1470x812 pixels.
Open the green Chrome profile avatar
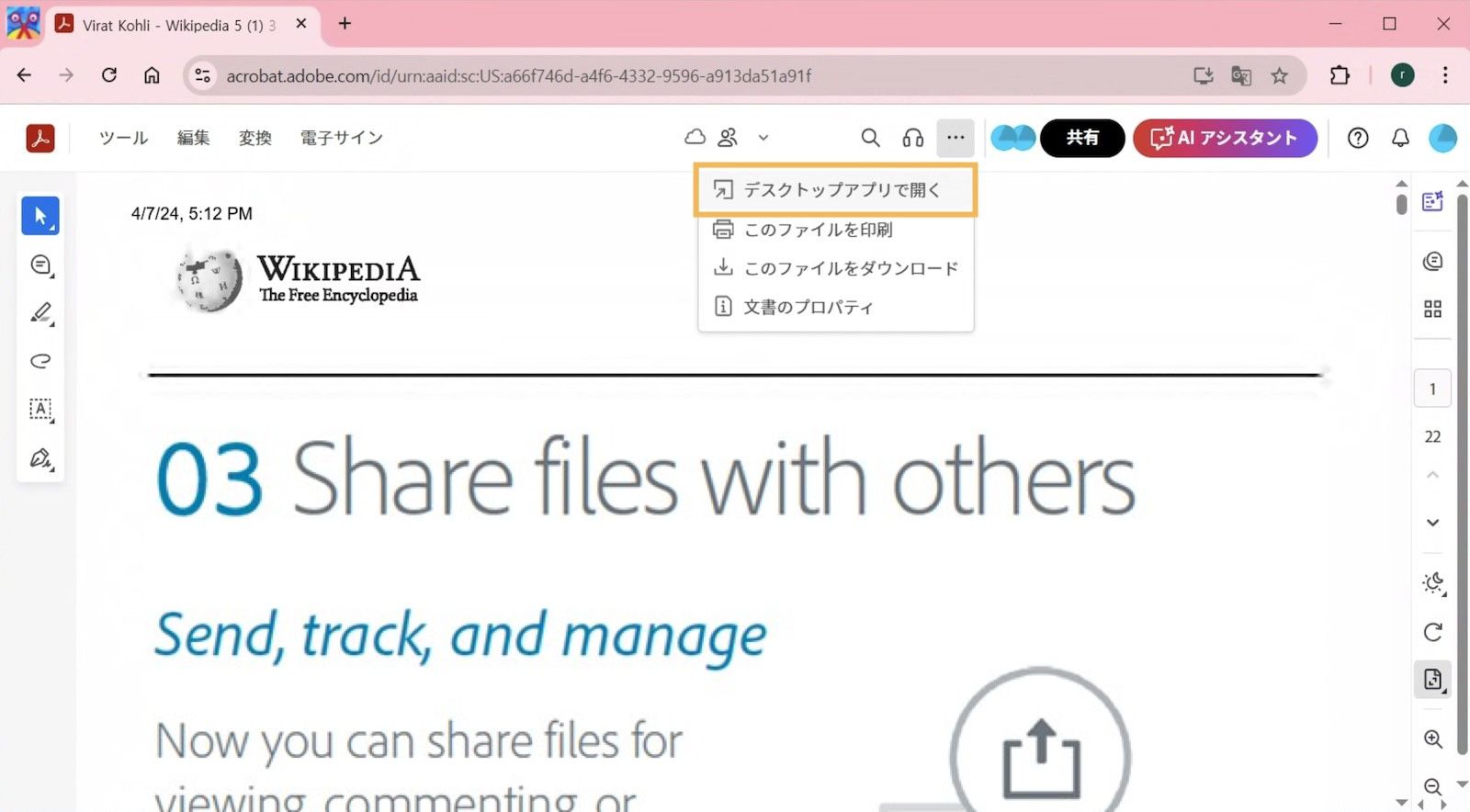click(x=1402, y=75)
